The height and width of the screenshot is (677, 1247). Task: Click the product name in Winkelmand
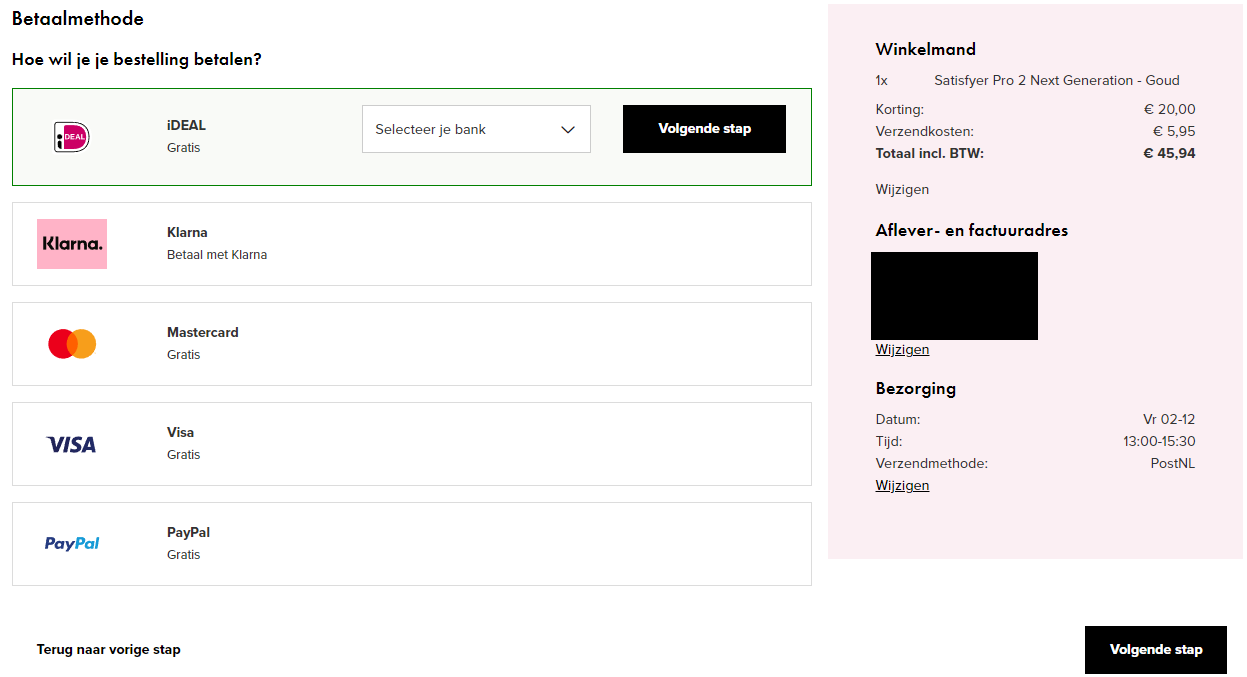(x=1056, y=81)
